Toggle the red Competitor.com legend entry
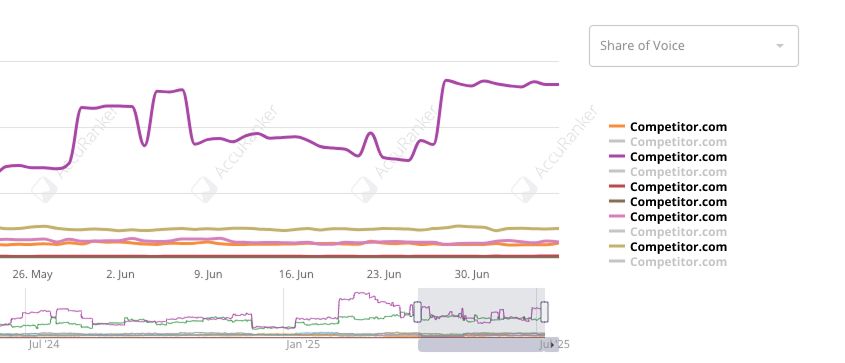This screenshot has height=363, width=845. 668,187
